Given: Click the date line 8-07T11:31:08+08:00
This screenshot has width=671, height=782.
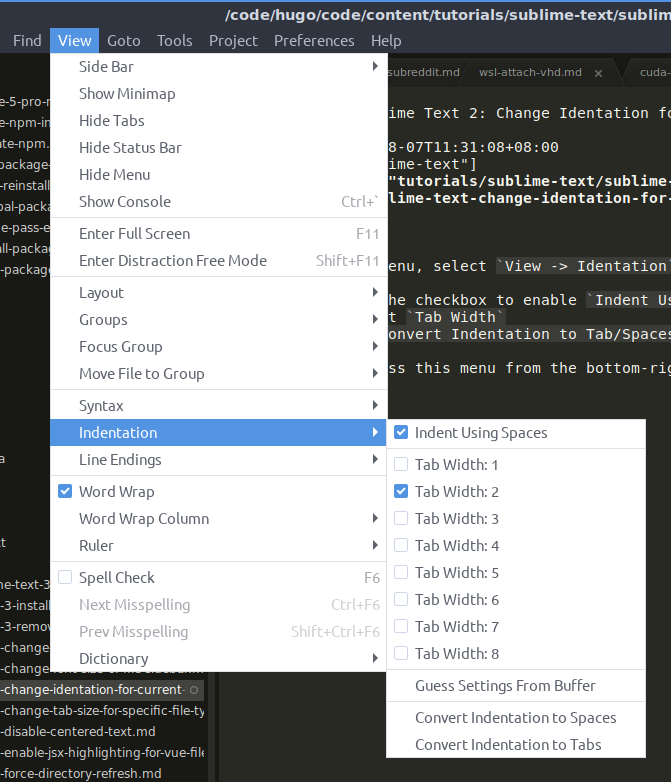Looking at the screenshot, I should pos(473,147).
